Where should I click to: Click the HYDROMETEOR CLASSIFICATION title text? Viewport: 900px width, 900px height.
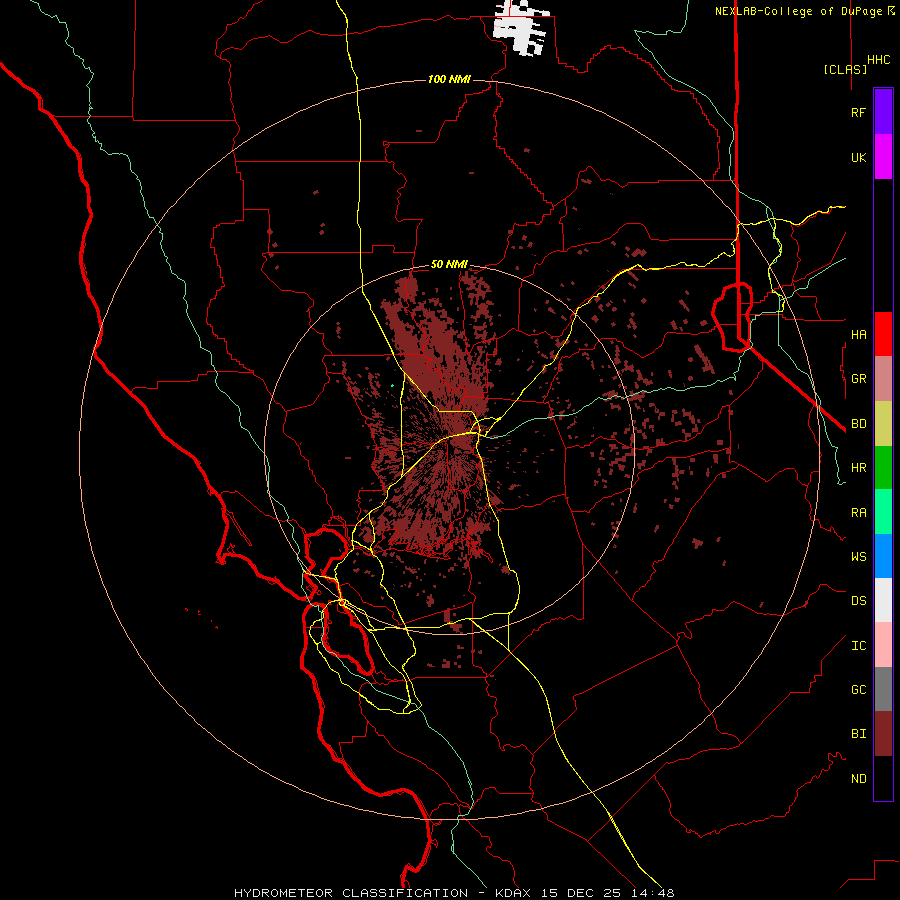click(x=351, y=893)
